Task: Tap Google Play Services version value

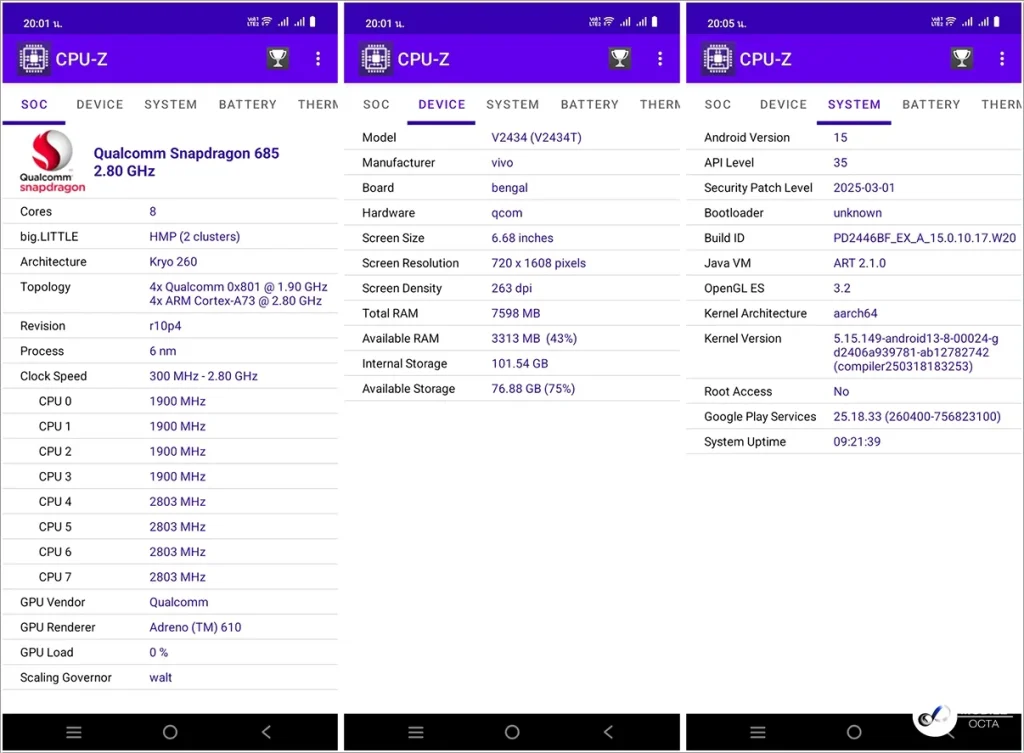Action: coord(917,417)
